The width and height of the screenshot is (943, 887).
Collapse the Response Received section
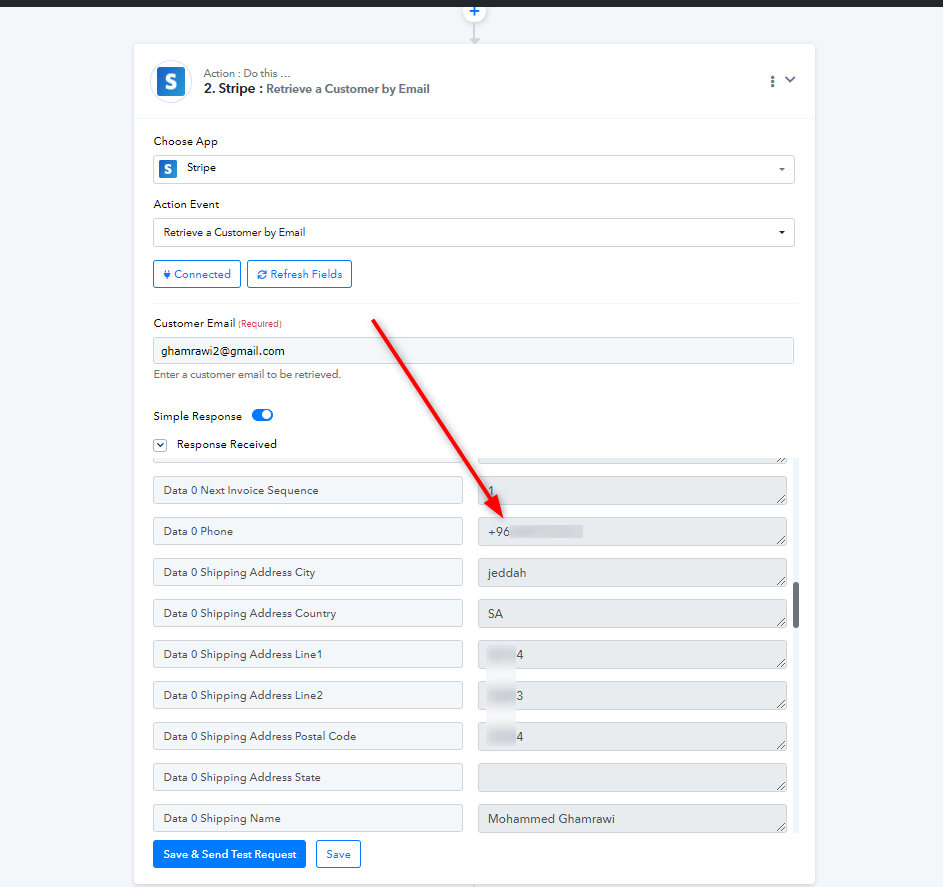160,445
